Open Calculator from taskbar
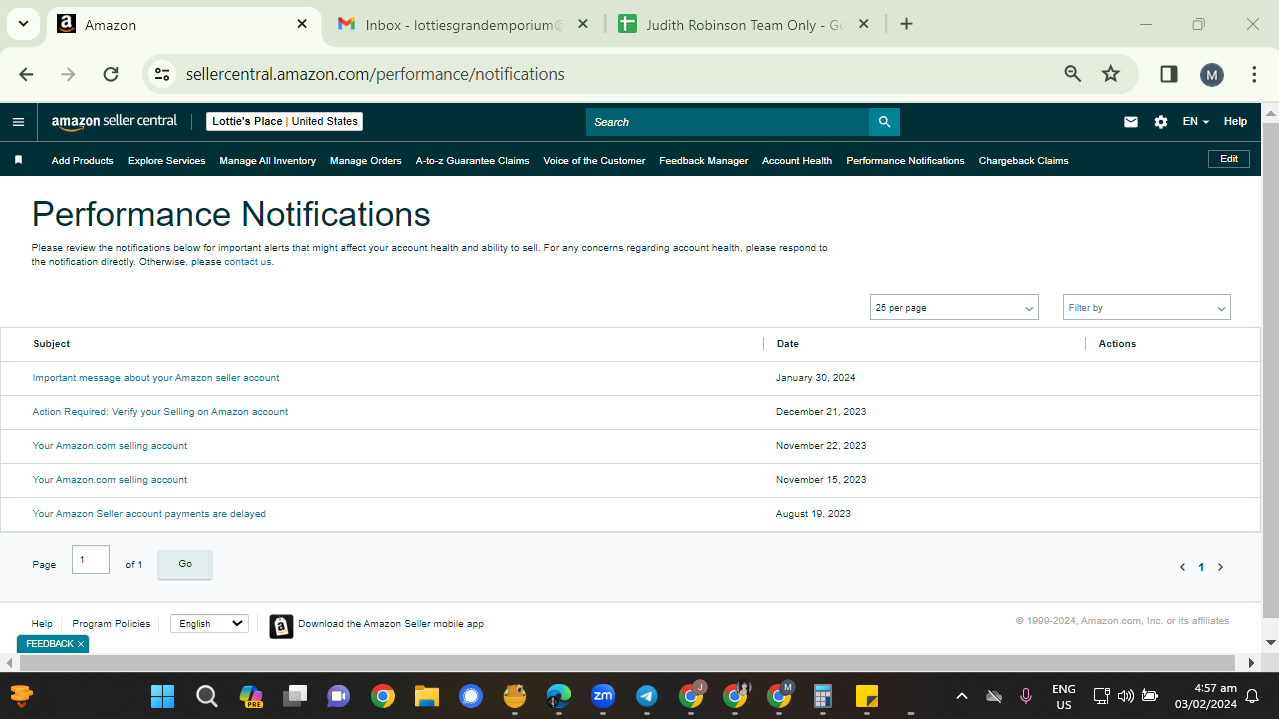This screenshot has width=1279, height=719. (823, 696)
